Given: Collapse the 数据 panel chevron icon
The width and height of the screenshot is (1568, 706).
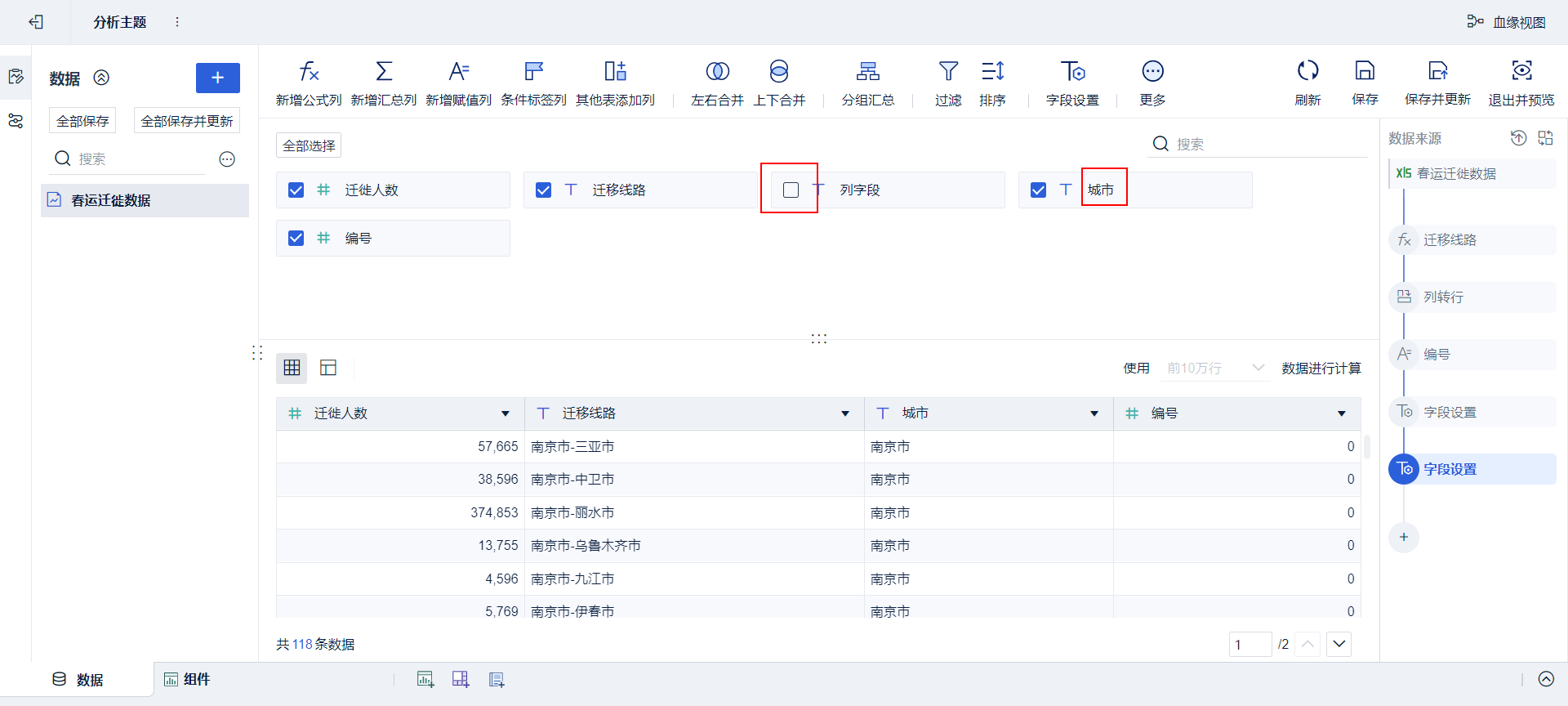Looking at the screenshot, I should [x=101, y=78].
